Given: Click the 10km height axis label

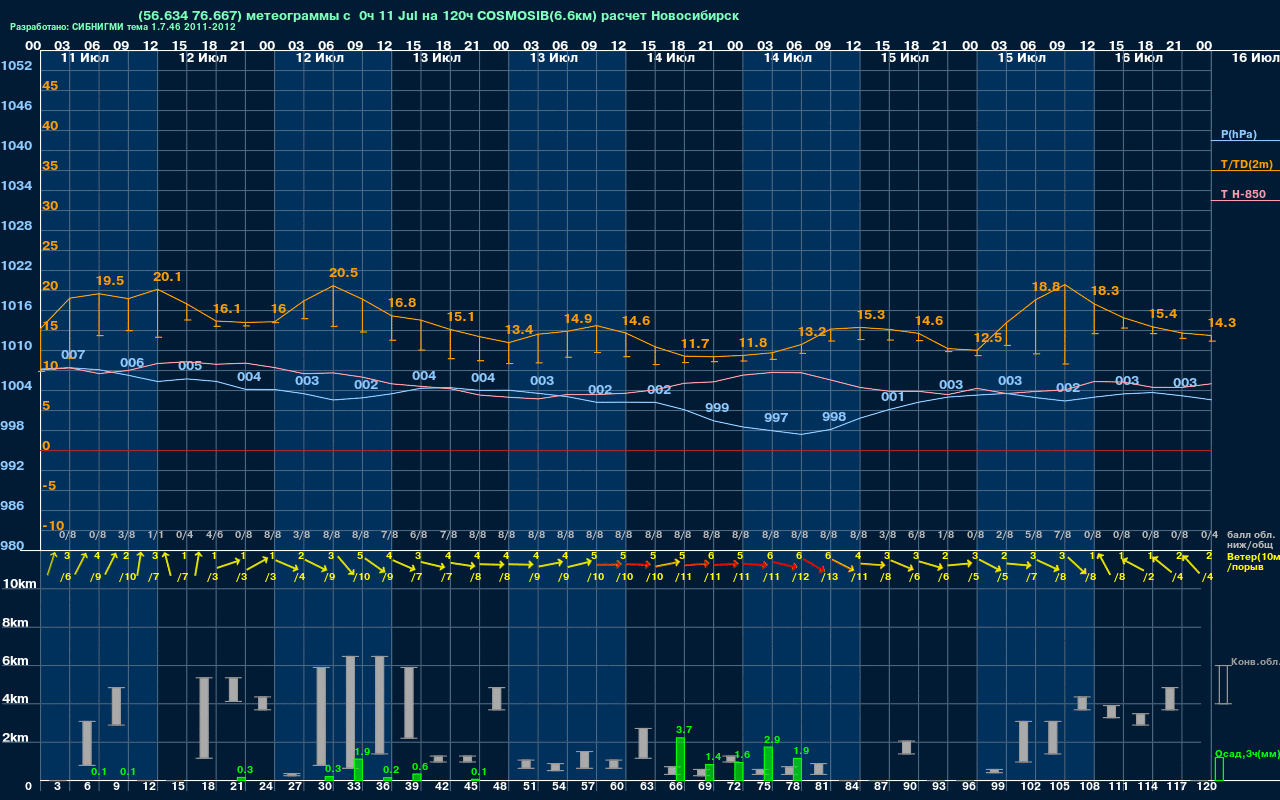Looking at the screenshot, I should pyautogui.click(x=18, y=584).
